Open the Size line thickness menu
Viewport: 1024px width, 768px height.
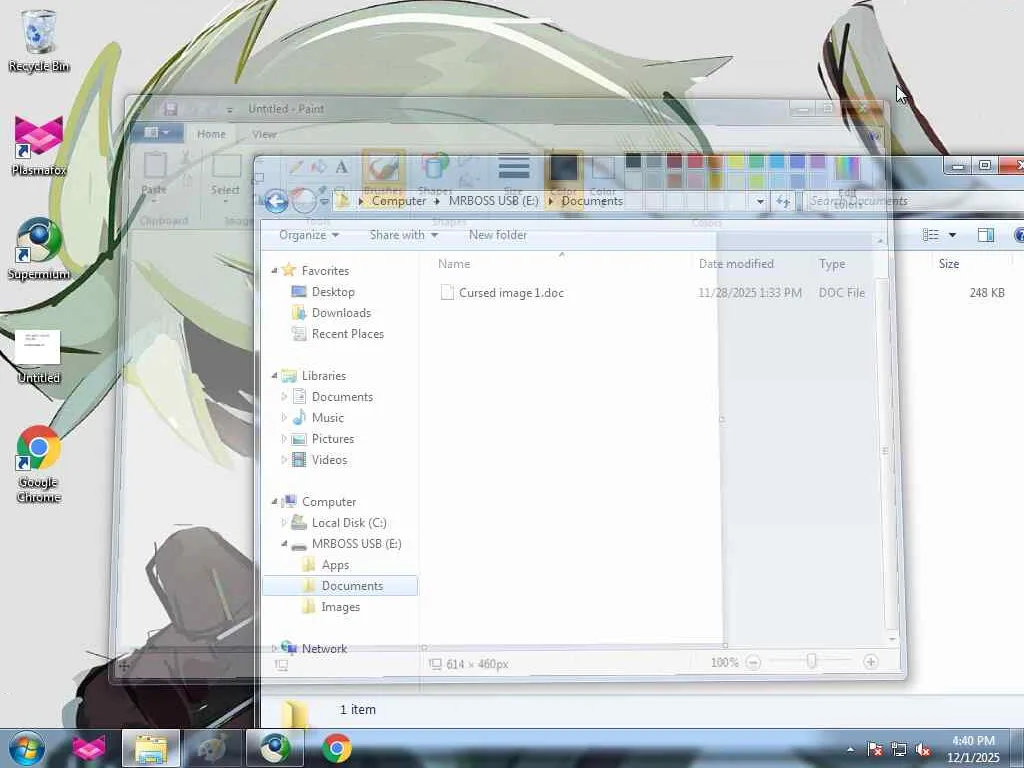(514, 174)
